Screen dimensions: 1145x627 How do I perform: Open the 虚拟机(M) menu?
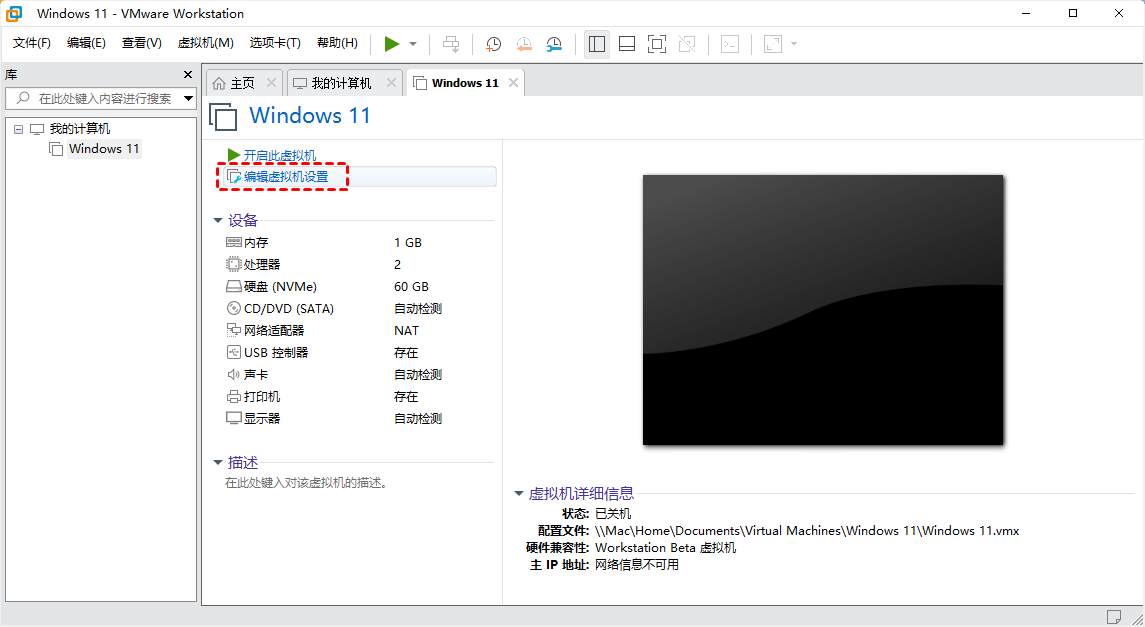(205, 43)
